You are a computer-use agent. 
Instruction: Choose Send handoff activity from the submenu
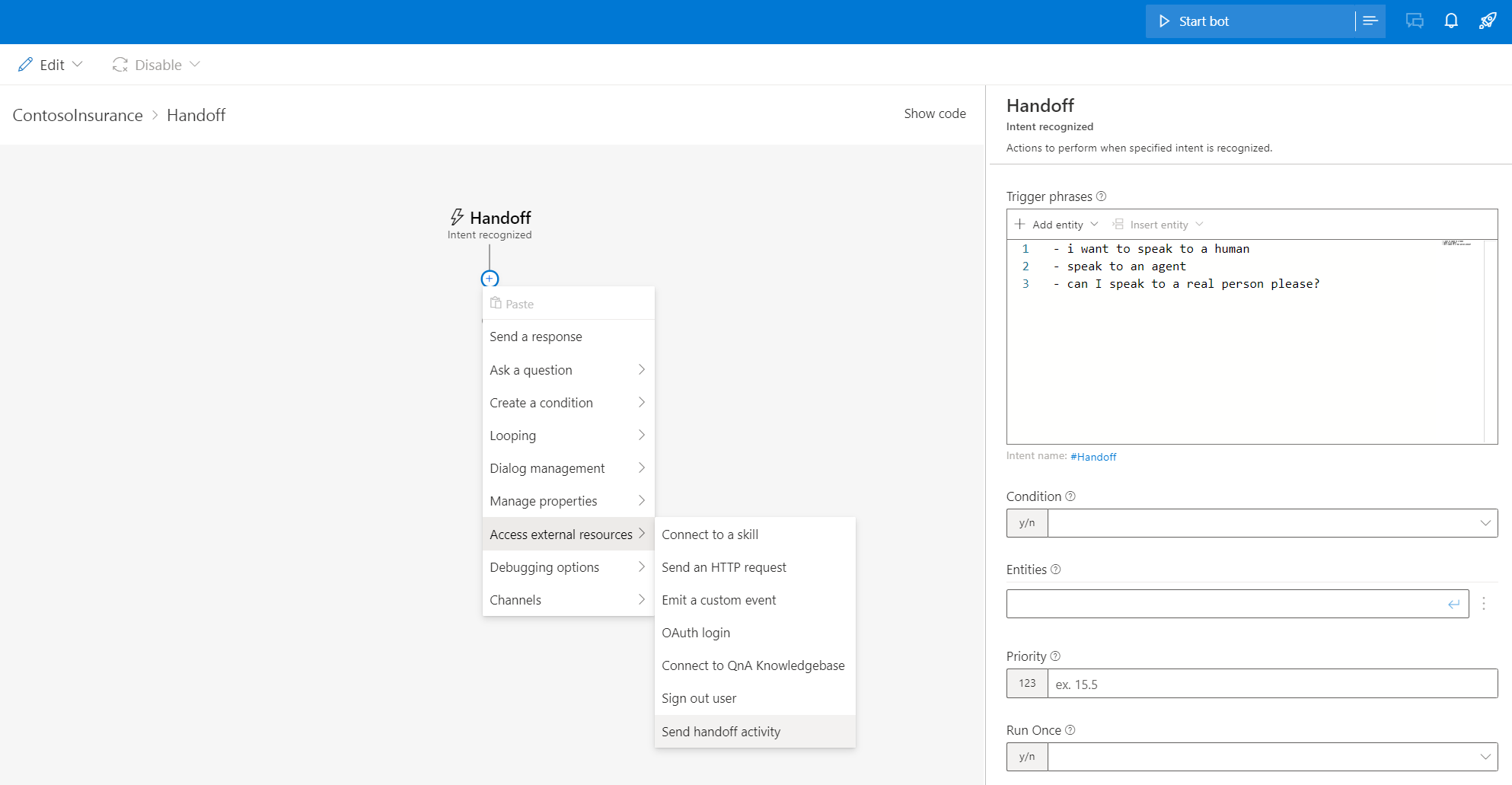[x=720, y=731]
